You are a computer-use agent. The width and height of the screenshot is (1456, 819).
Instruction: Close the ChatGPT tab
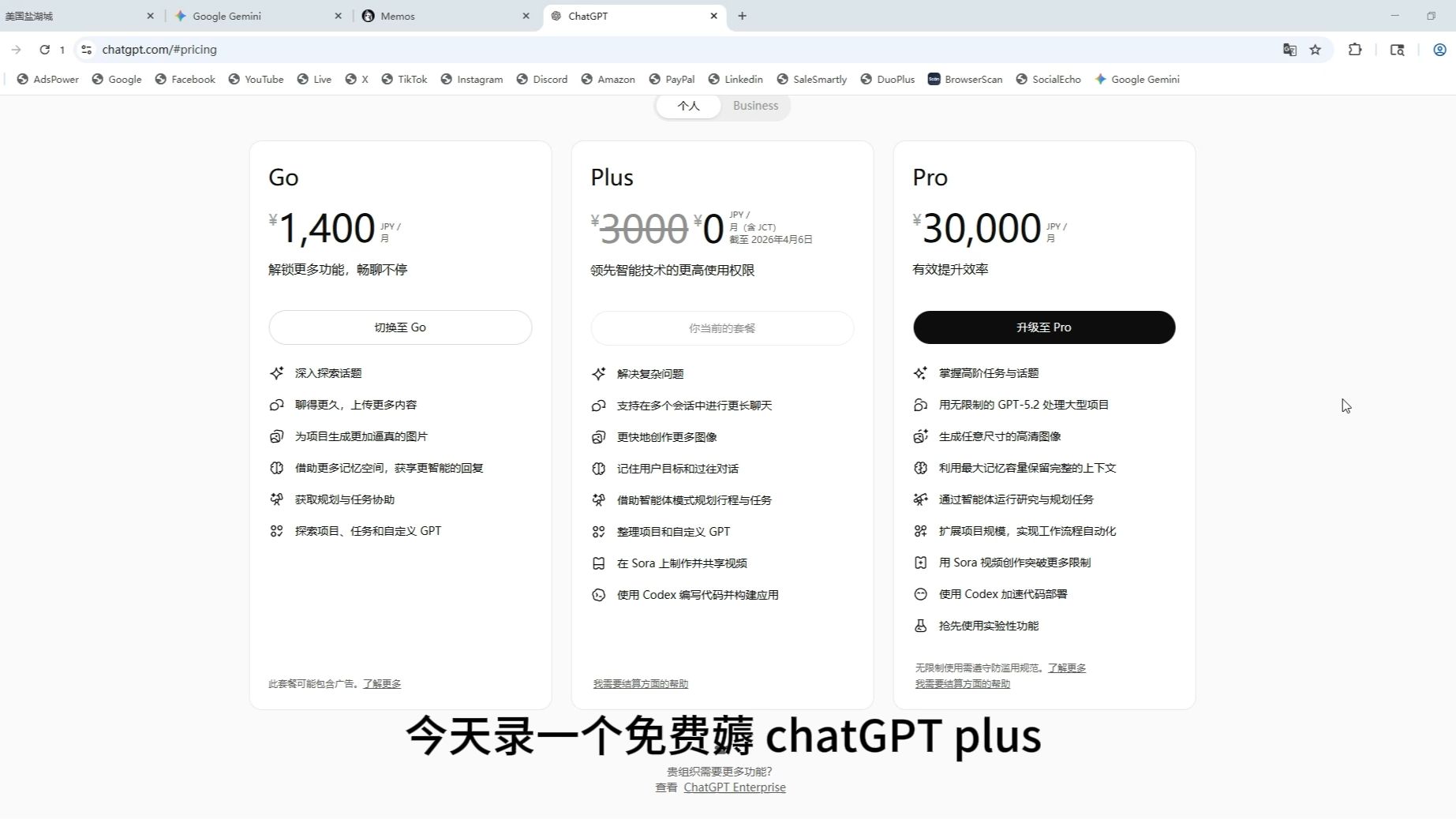[x=713, y=16]
